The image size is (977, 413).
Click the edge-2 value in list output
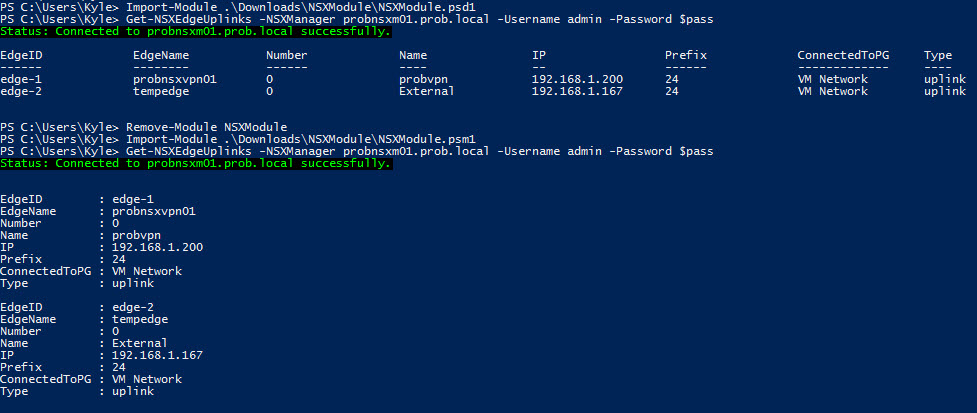[133, 307]
